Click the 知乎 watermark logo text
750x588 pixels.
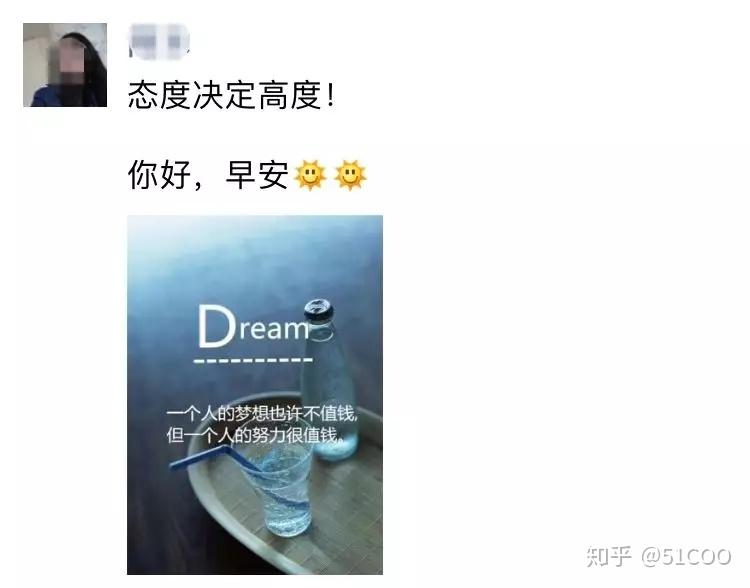click(x=609, y=556)
